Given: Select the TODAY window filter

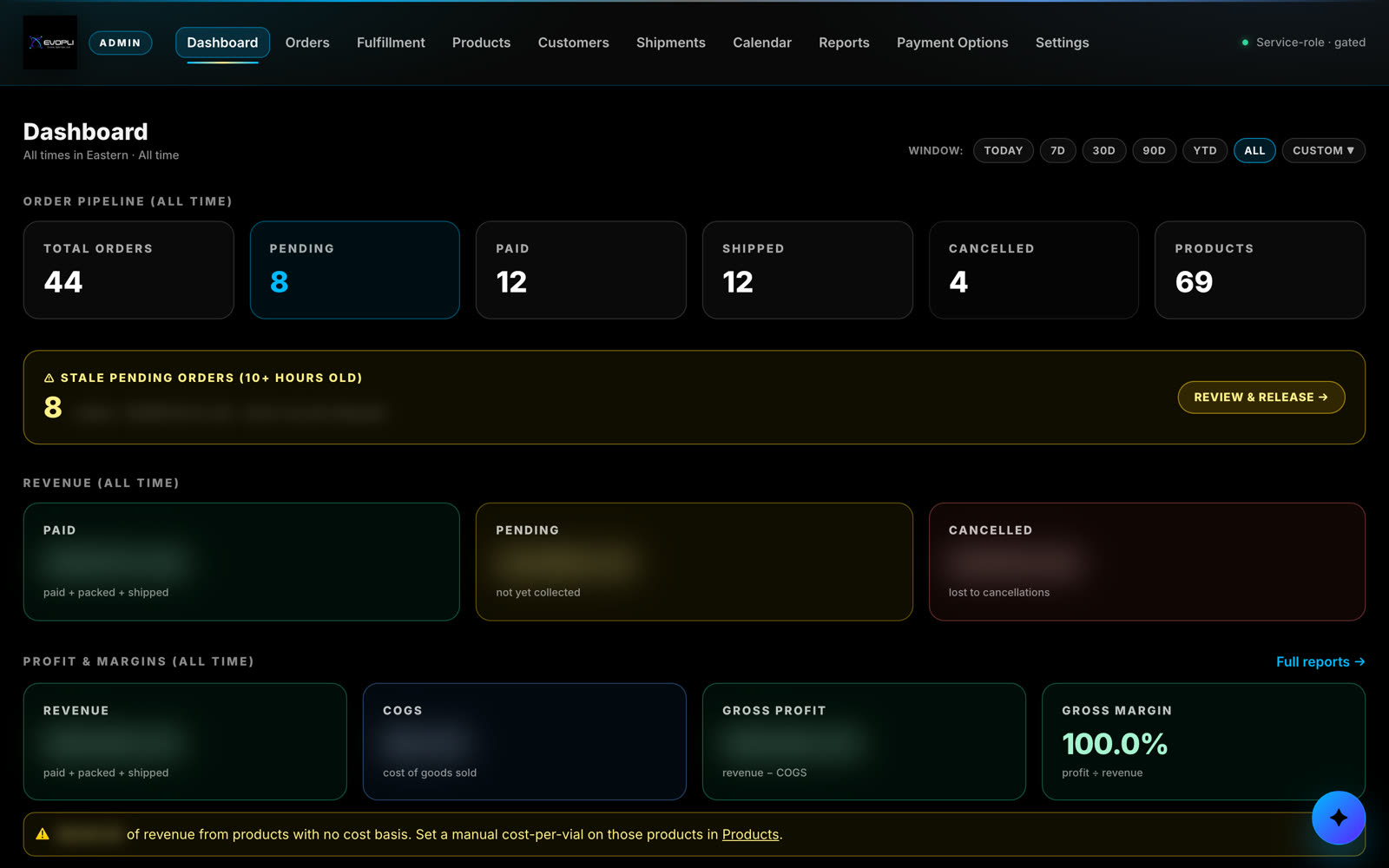Looking at the screenshot, I should click(x=1004, y=150).
